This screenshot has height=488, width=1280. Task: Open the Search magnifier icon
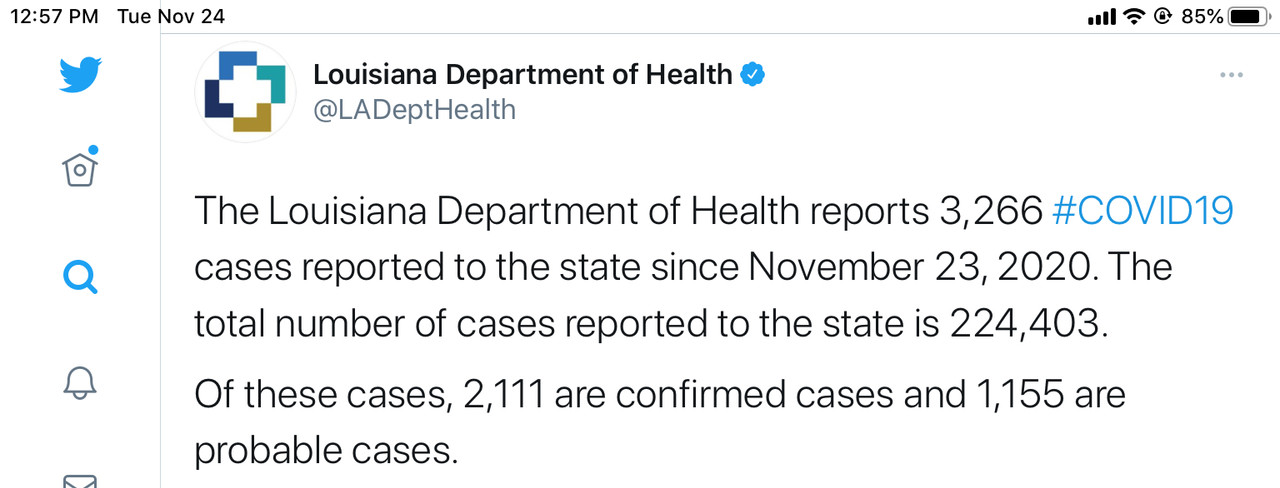pos(81,276)
